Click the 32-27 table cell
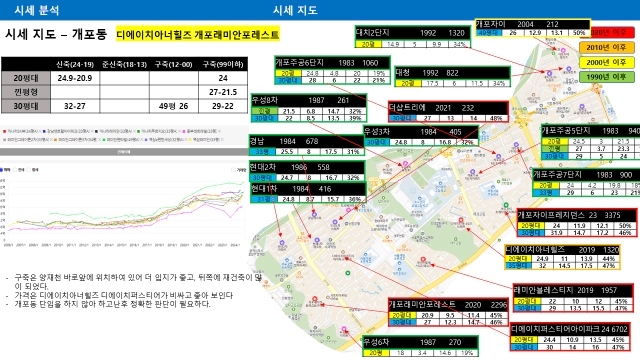Image resolution: width=640 pixels, height=360 pixels. [x=75, y=106]
